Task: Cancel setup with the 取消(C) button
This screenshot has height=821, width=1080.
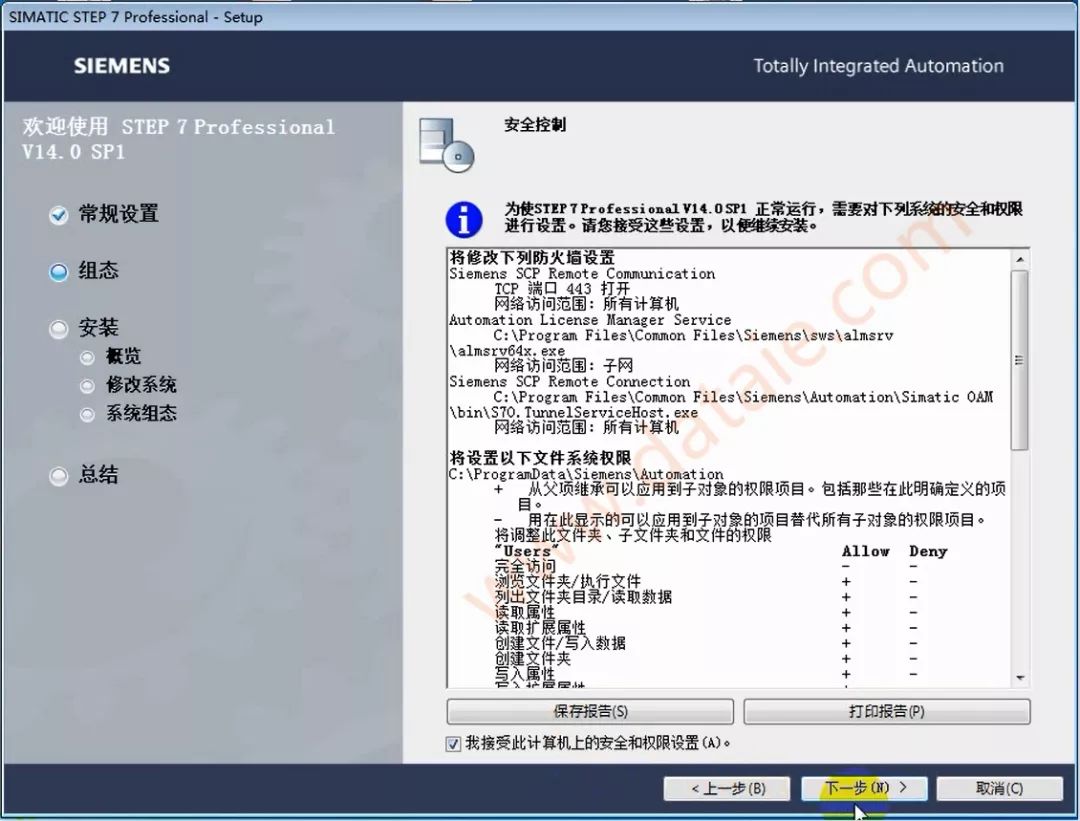Action: [x=999, y=788]
